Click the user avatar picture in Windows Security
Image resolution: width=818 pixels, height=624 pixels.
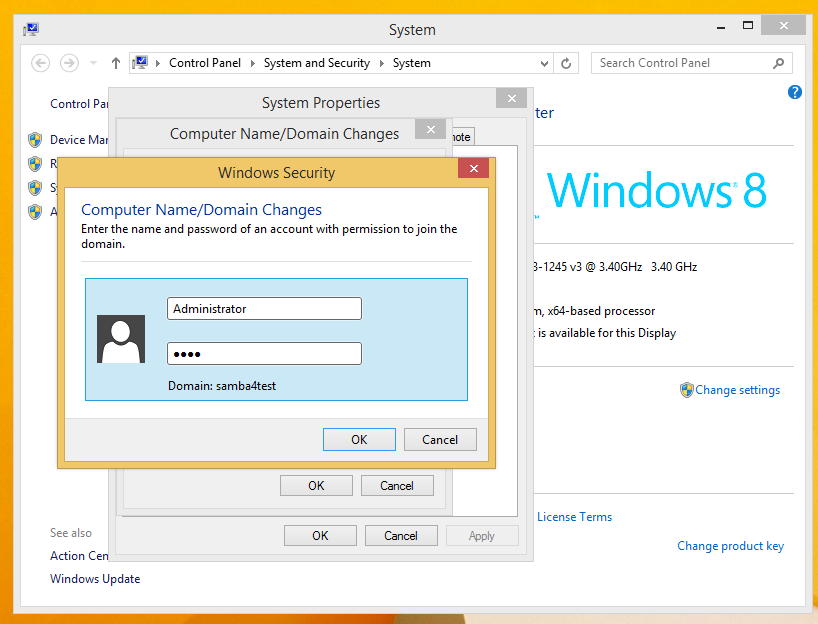click(121, 339)
